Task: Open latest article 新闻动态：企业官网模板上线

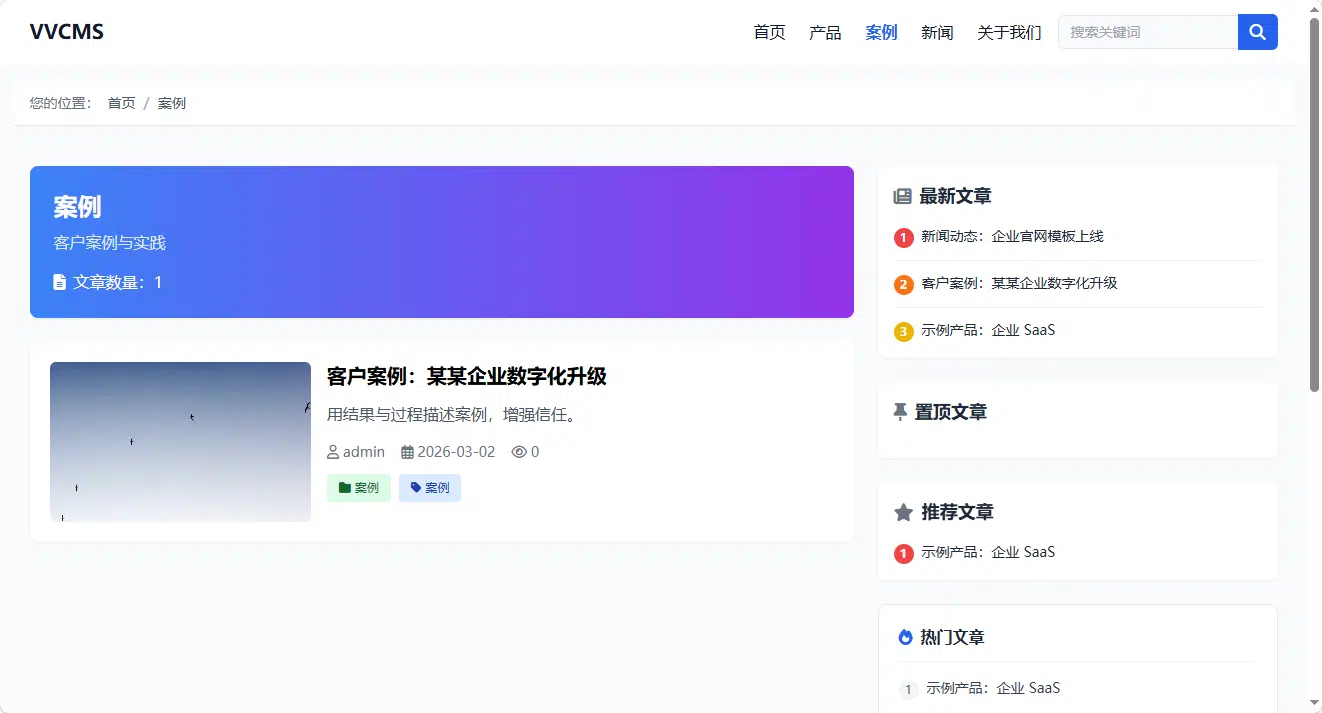Action: [x=1012, y=237]
